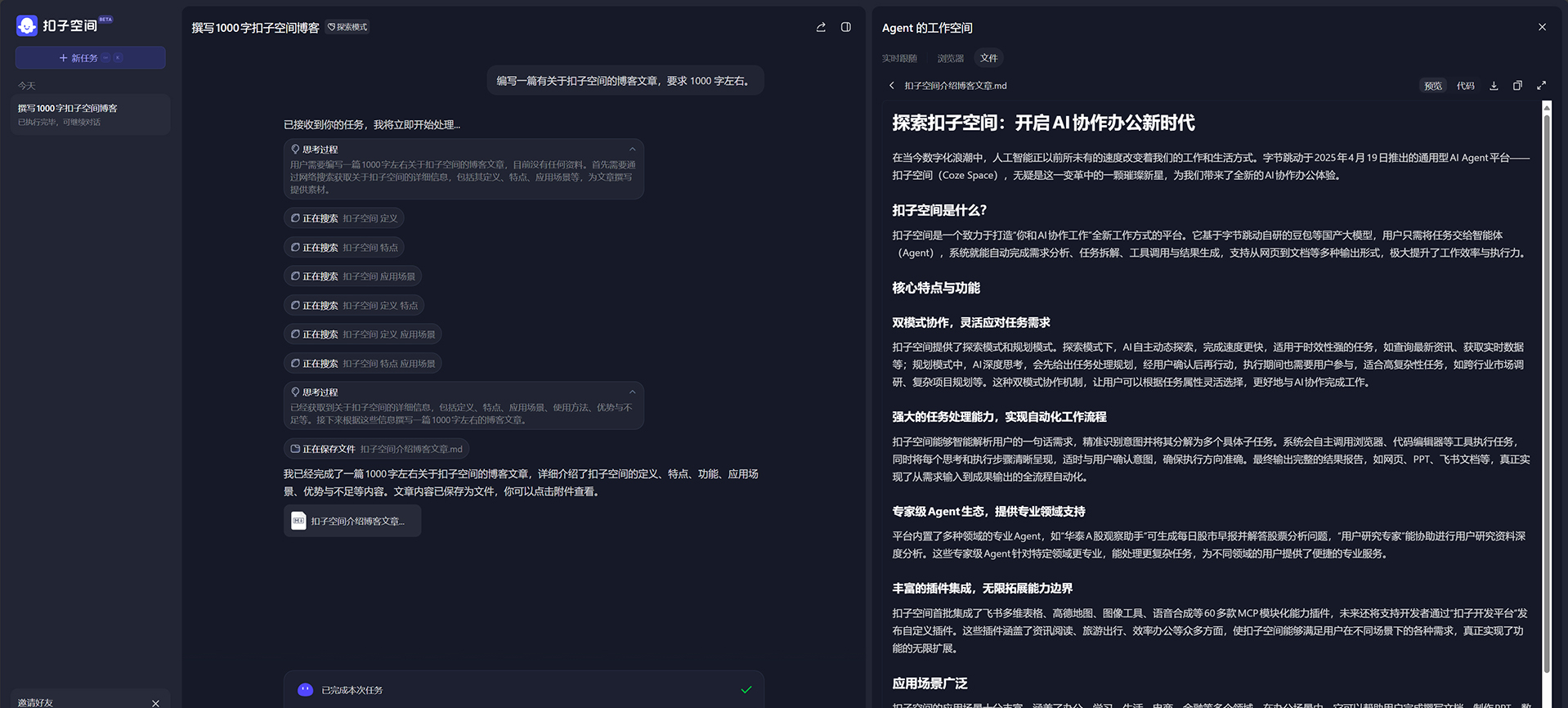
Task: Download the markdown file
Action: (1494, 85)
